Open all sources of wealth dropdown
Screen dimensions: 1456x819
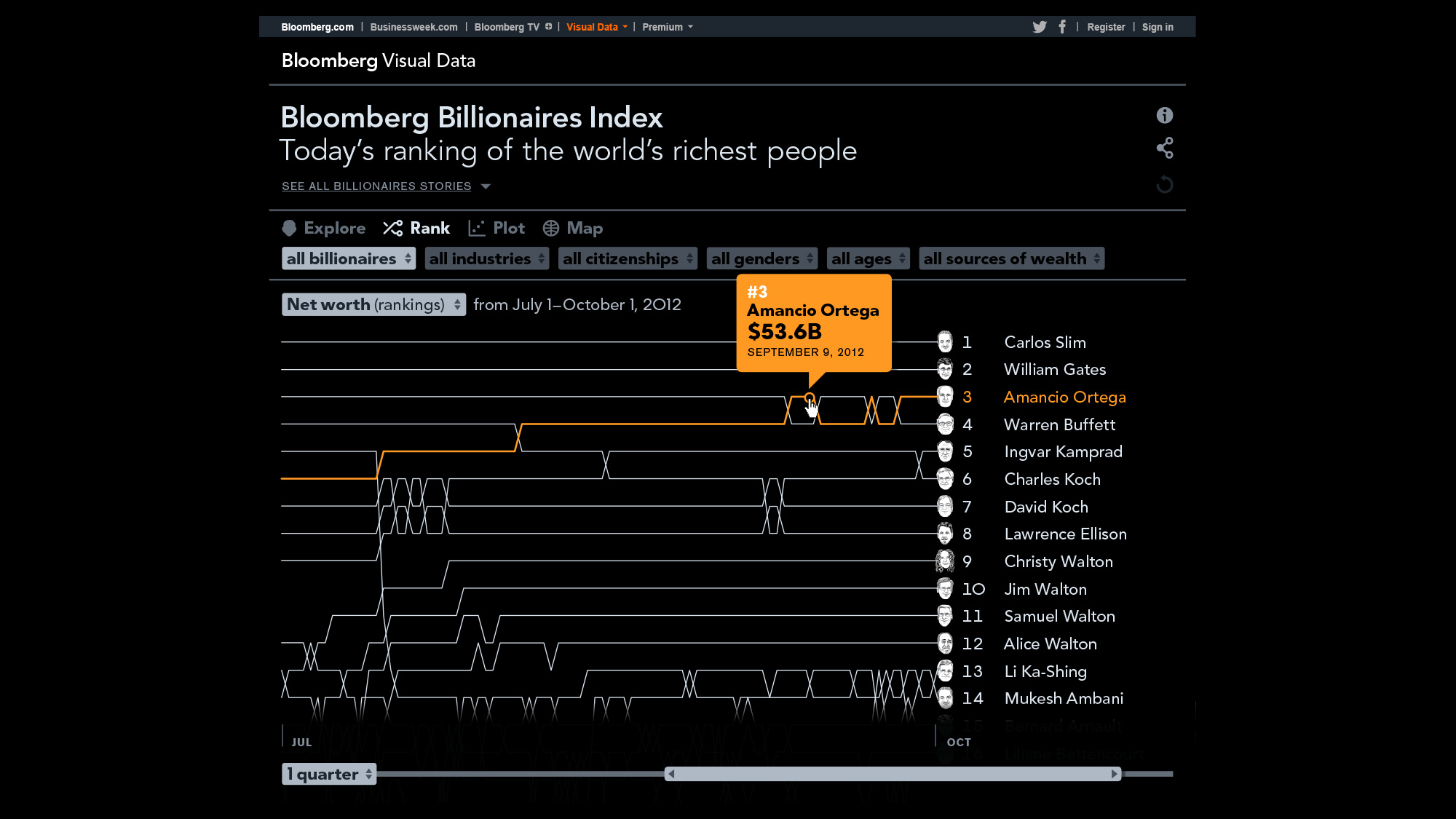pos(1011,259)
